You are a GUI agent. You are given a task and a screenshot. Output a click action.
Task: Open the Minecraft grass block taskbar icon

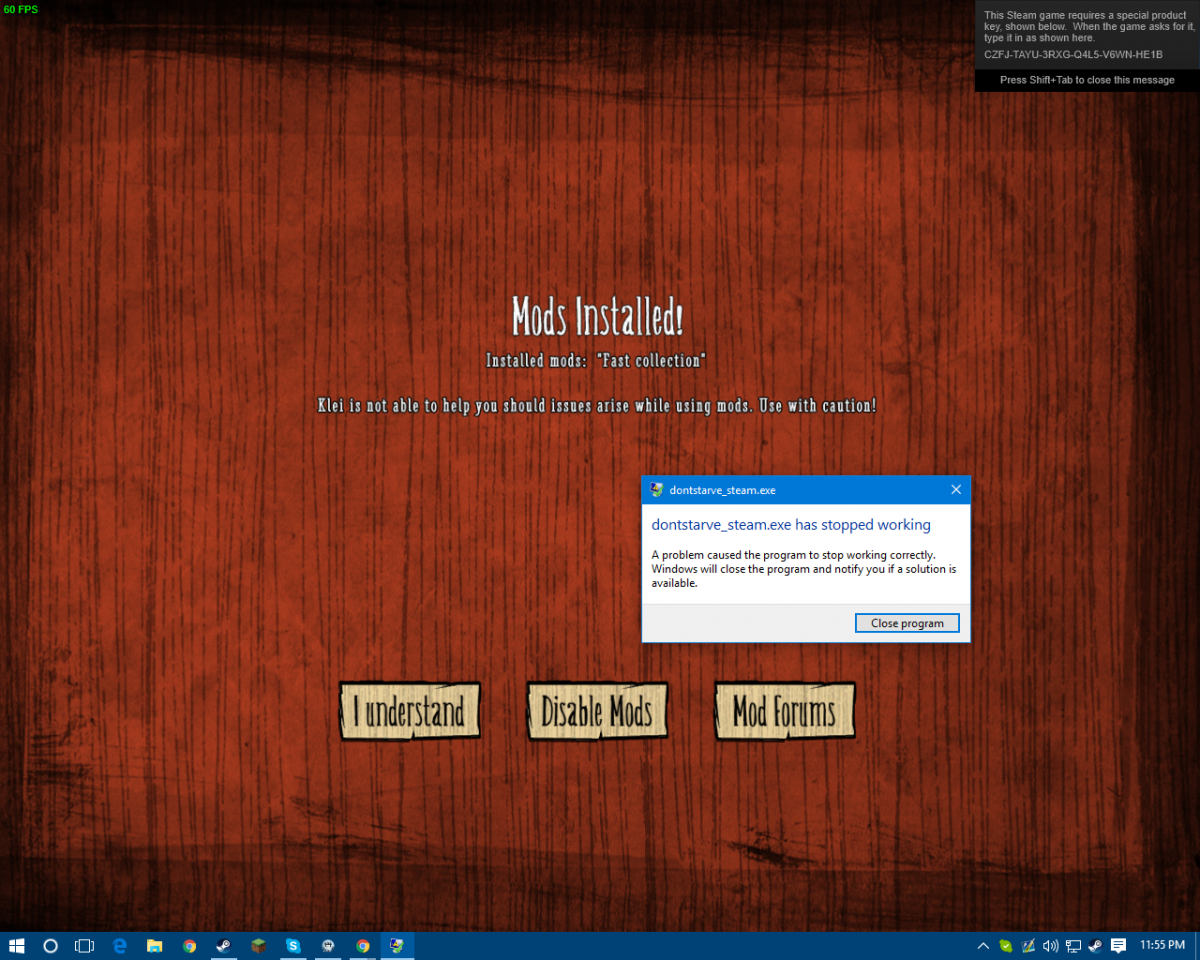tap(258, 945)
